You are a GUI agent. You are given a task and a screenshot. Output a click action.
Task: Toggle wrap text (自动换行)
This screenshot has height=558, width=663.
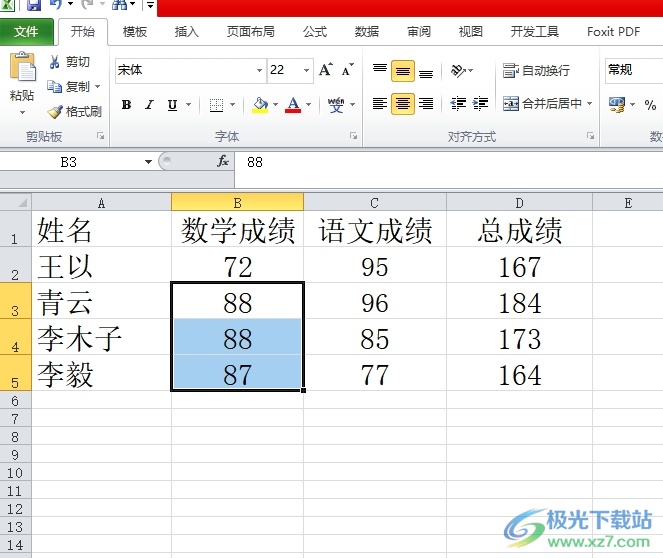pos(536,71)
